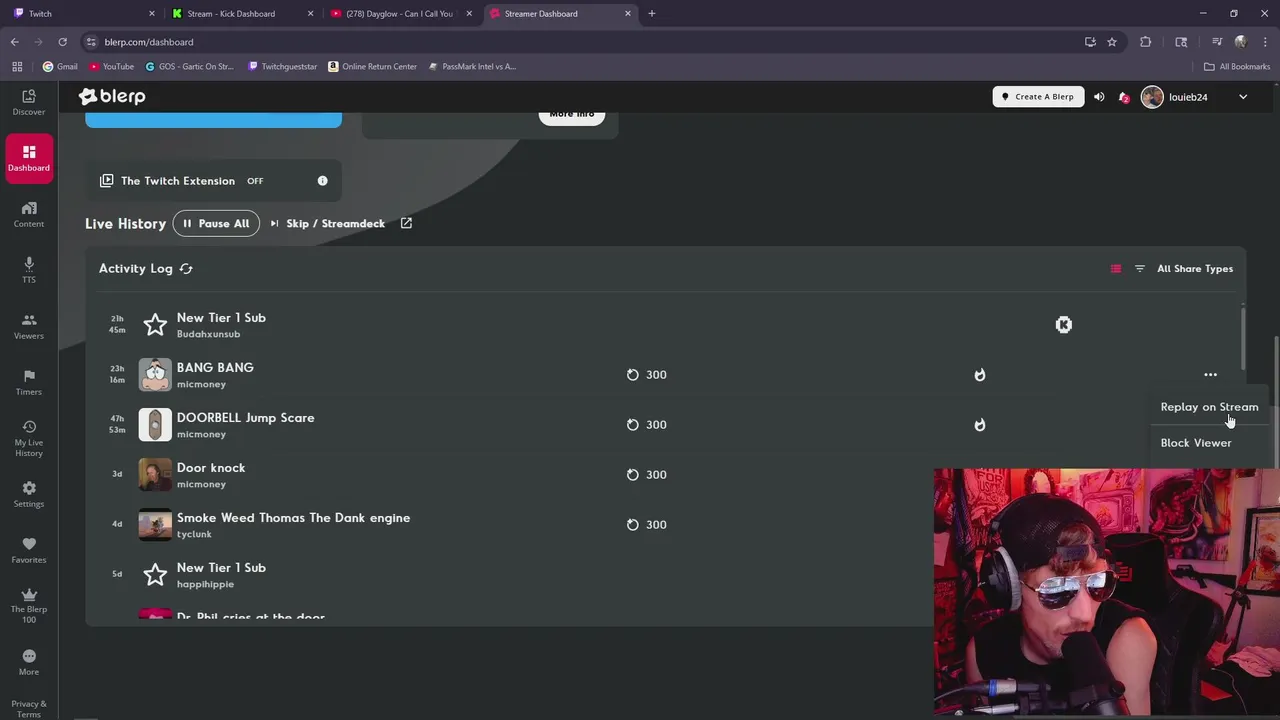1280x720 pixels.
Task: Click the DOORBELL Jump Scare thumbnail
Action: (x=155, y=425)
